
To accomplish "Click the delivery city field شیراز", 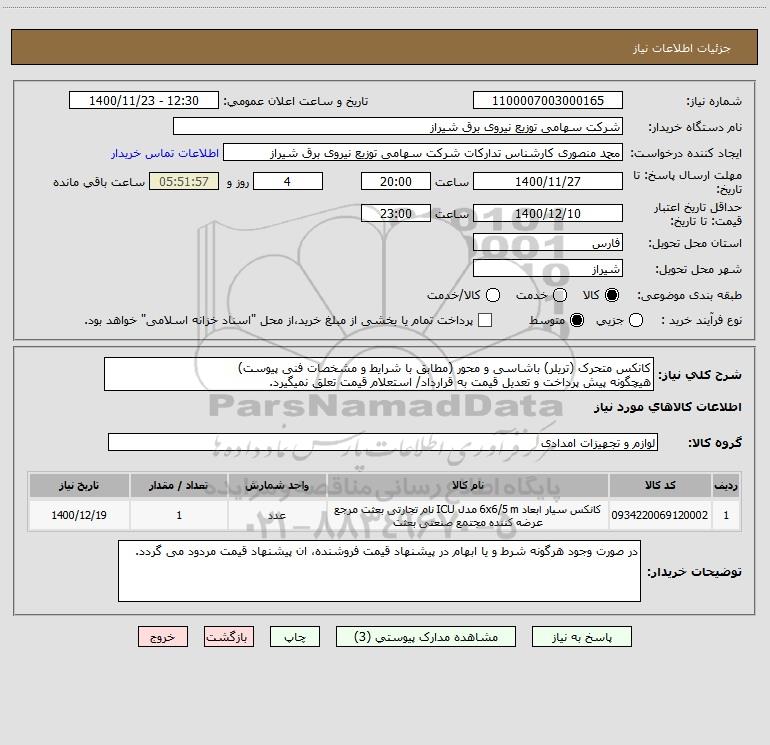I will point(548,268).
